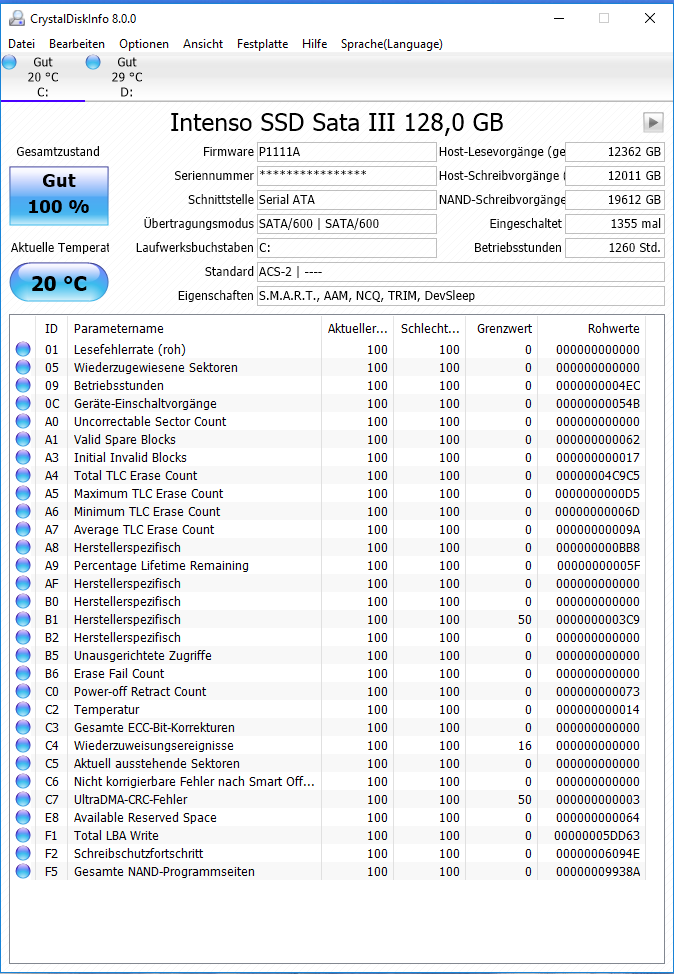Screen dimensions: 674x974
Task: Click the status orb for Erase Fail Count
Action: tap(23, 674)
